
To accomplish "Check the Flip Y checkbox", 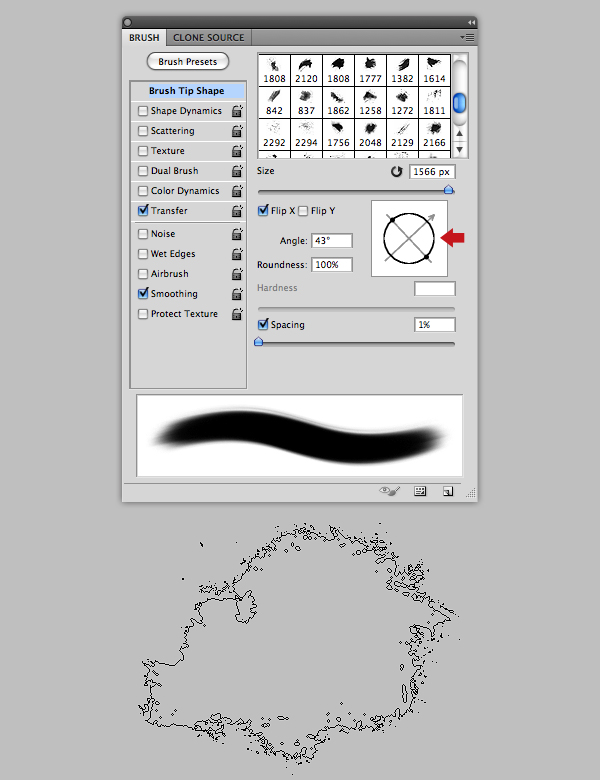I will pos(303,211).
